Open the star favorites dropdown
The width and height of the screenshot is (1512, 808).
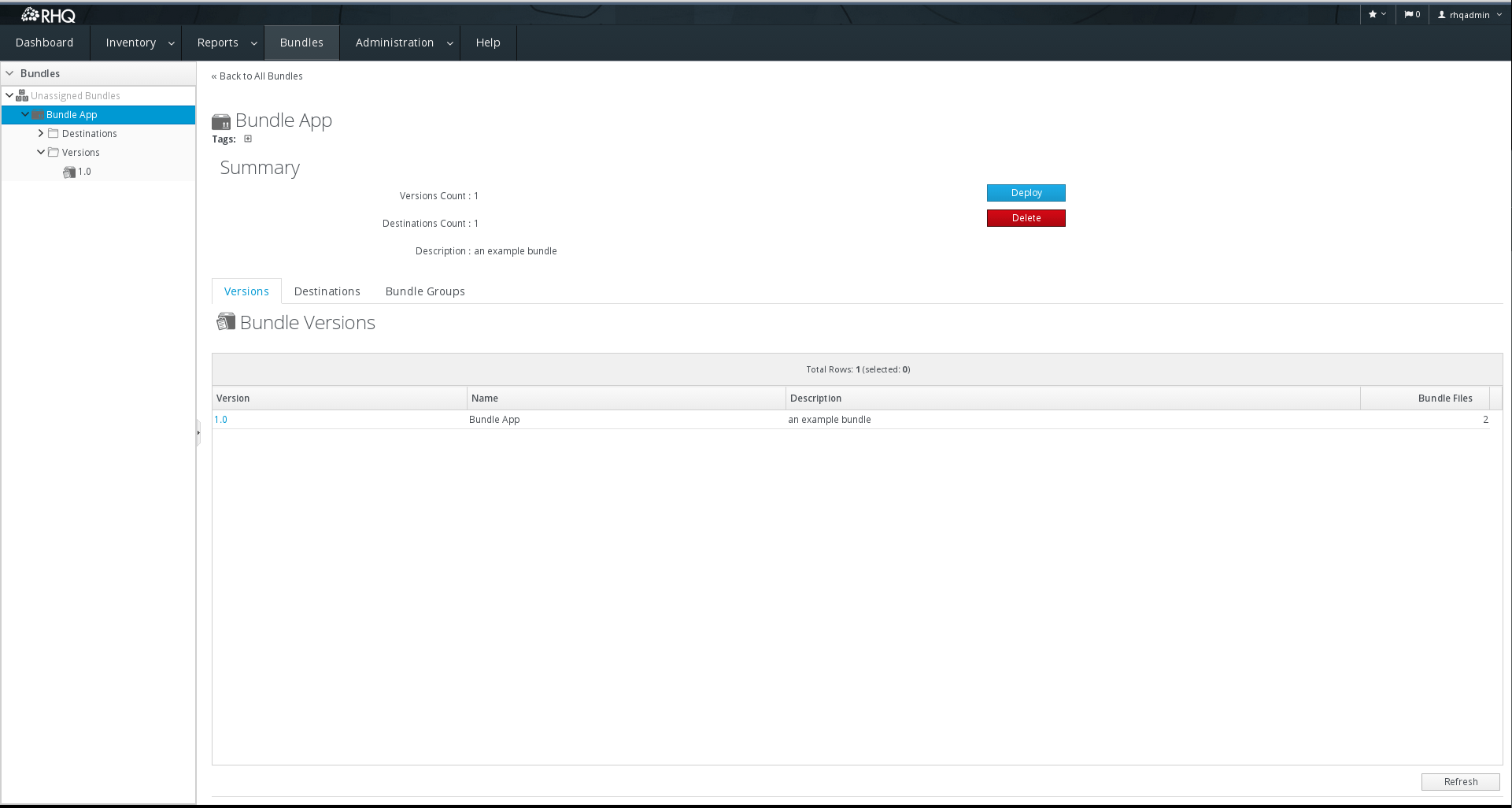pos(1377,14)
